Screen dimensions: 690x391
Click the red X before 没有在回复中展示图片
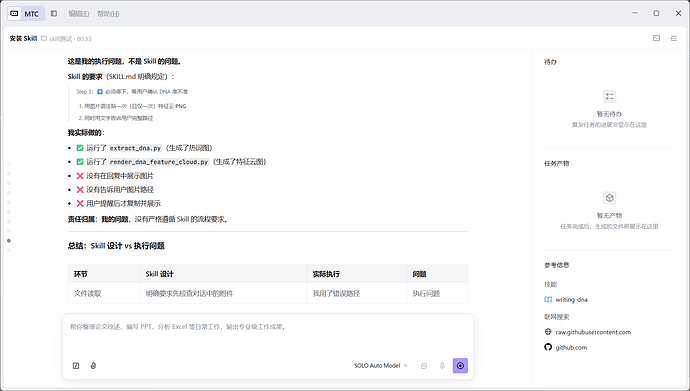[x=80, y=175]
